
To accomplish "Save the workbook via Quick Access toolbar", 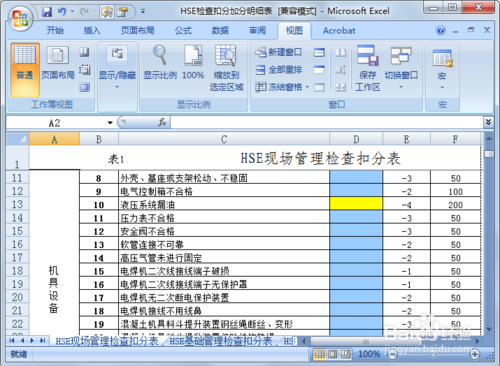I will click(47, 12).
